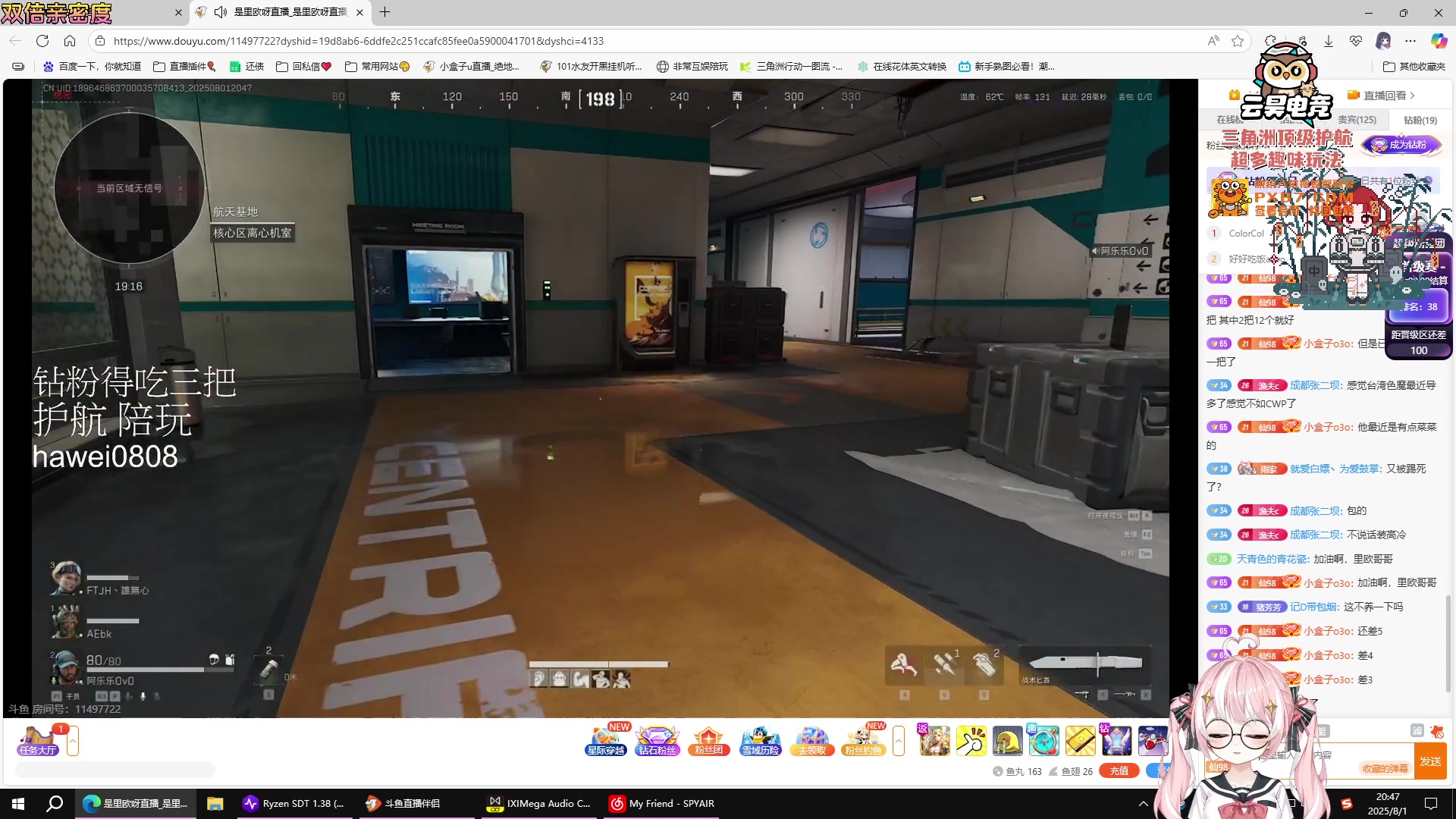Open the 101水友开黑挂机 bookmark

click(x=591, y=67)
